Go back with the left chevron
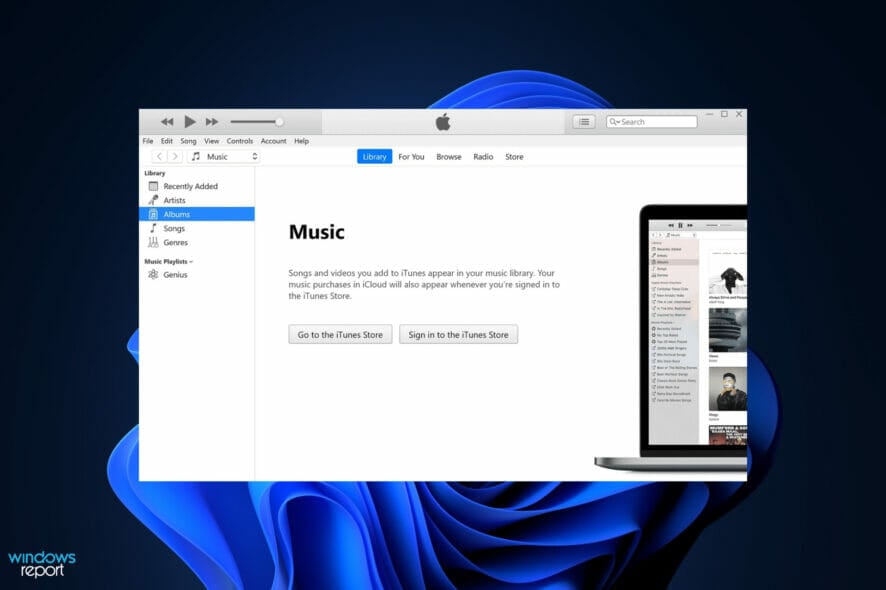 pyautogui.click(x=159, y=157)
